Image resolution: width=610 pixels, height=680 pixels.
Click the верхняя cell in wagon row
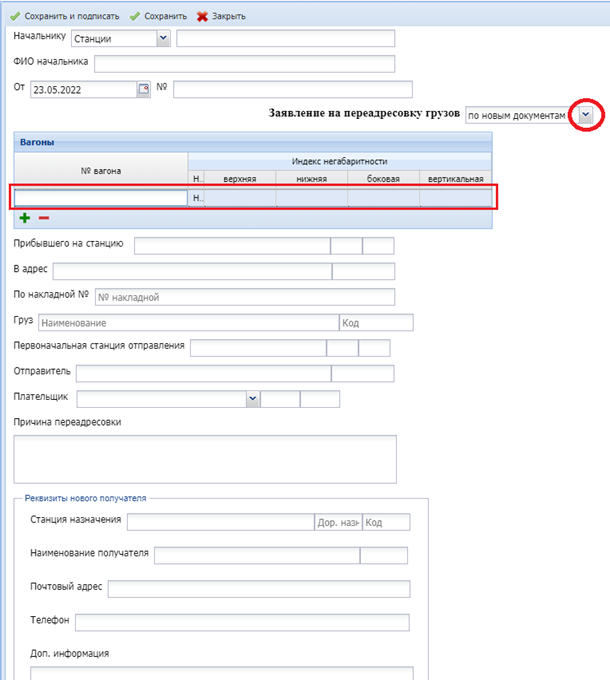[240, 198]
